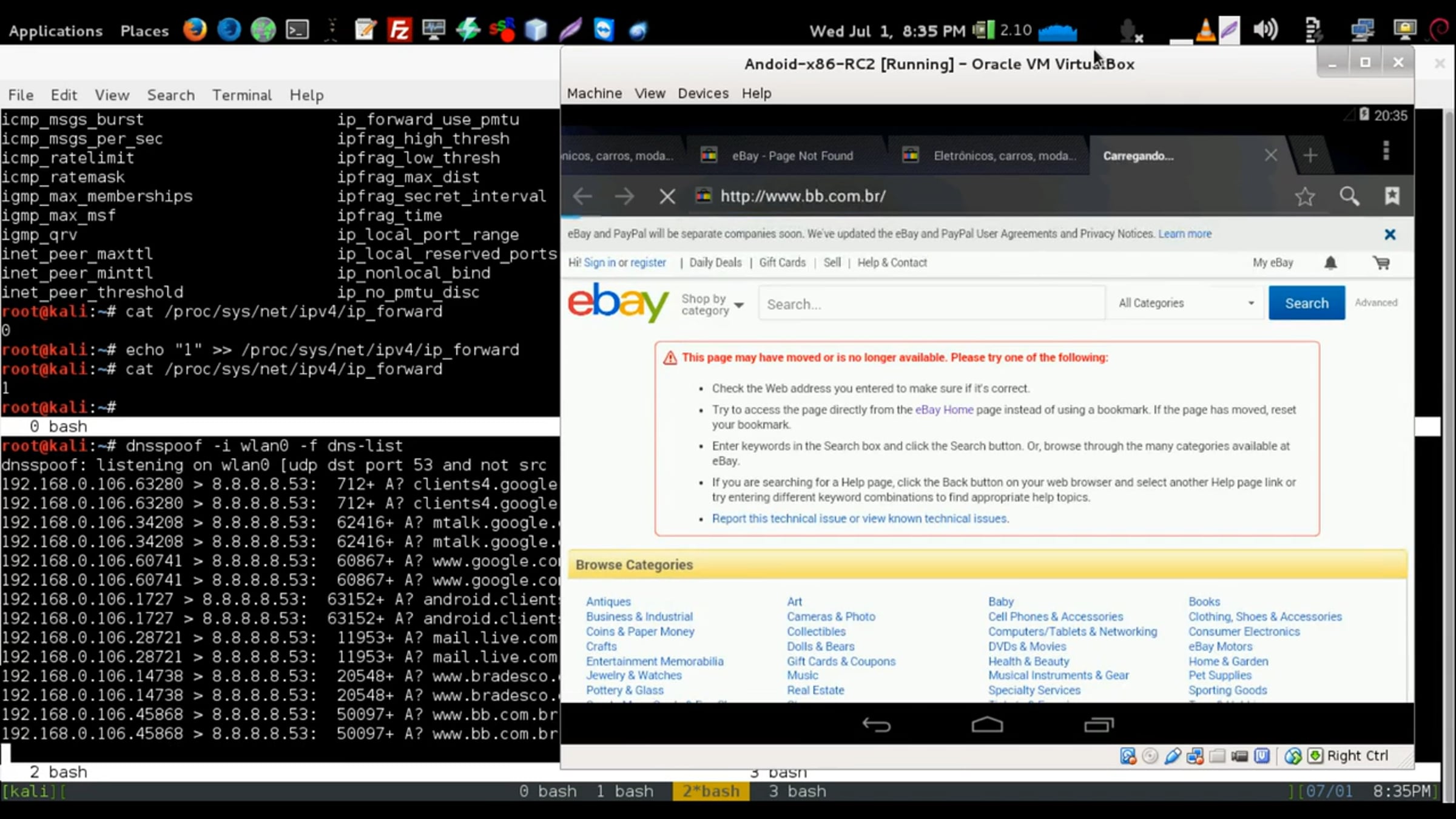Open FileZilla from the top panel
This screenshot has height=819, width=1456.
click(x=400, y=29)
